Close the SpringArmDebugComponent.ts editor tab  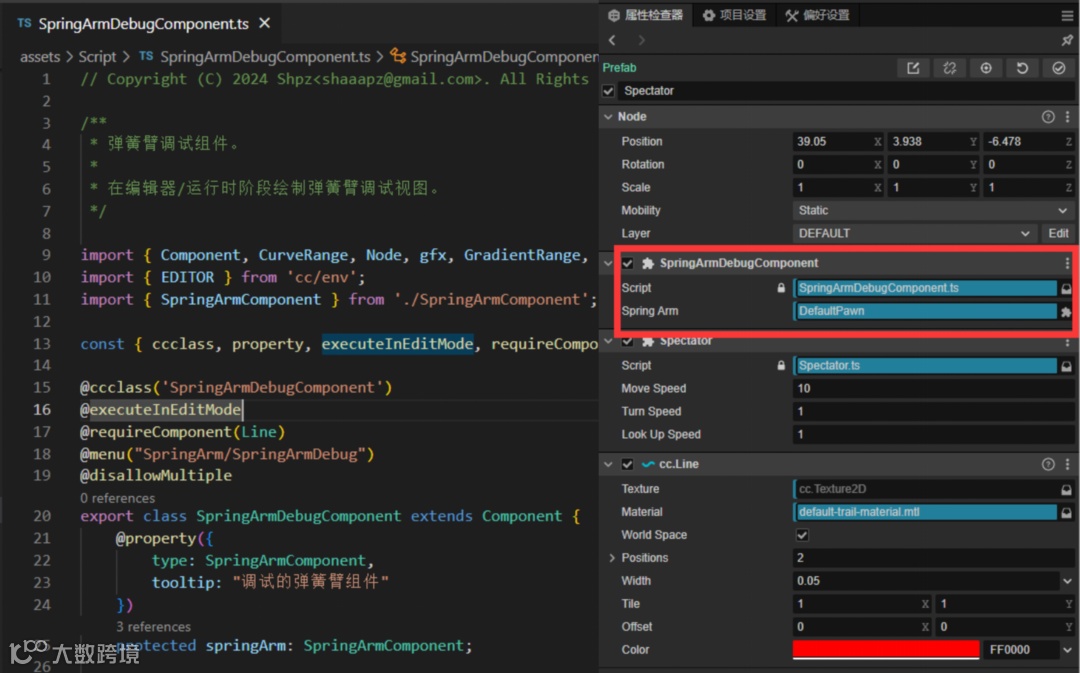[264, 23]
